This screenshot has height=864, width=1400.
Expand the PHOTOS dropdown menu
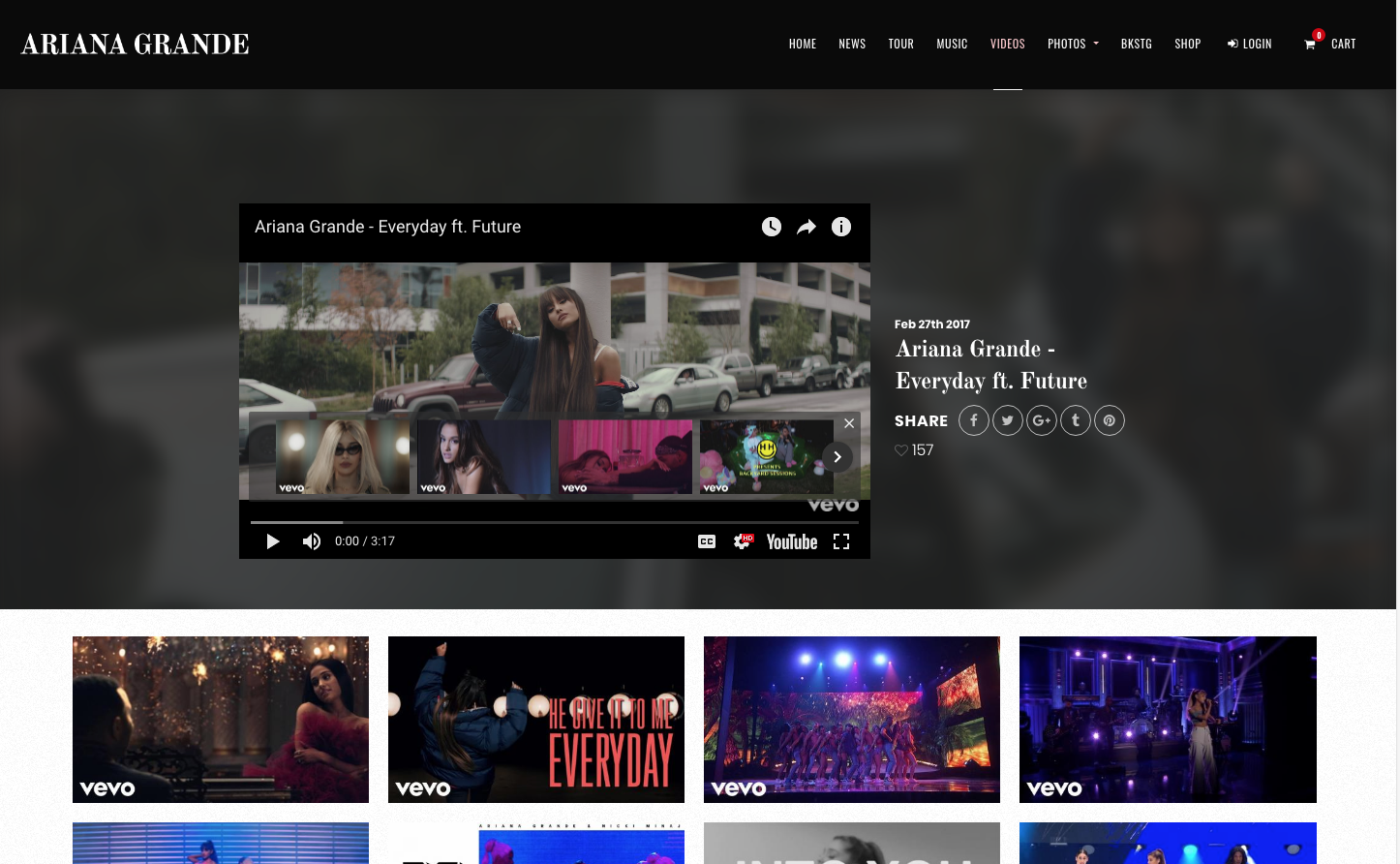pos(1073,44)
